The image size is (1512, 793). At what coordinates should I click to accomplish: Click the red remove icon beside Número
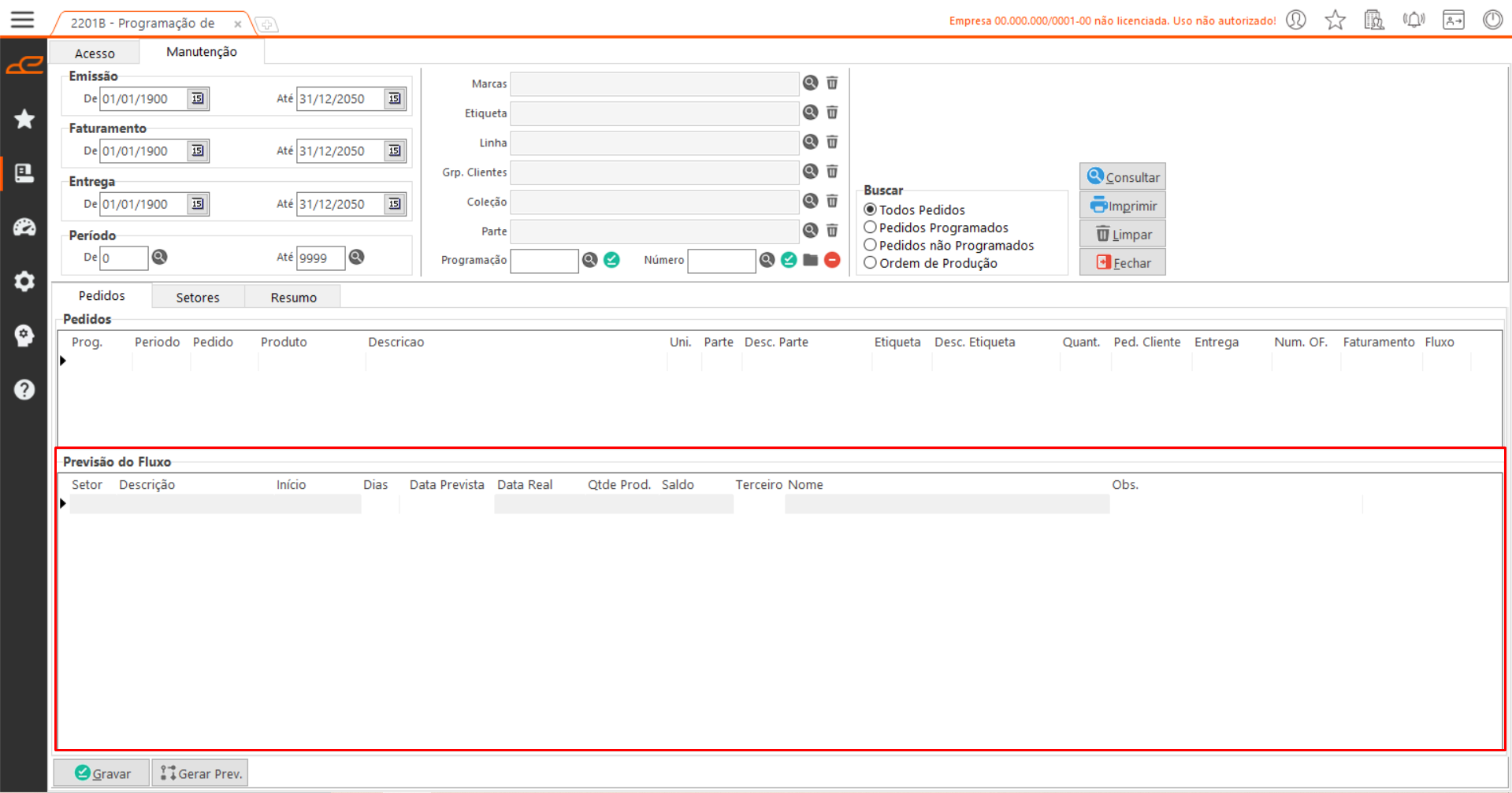point(832,260)
